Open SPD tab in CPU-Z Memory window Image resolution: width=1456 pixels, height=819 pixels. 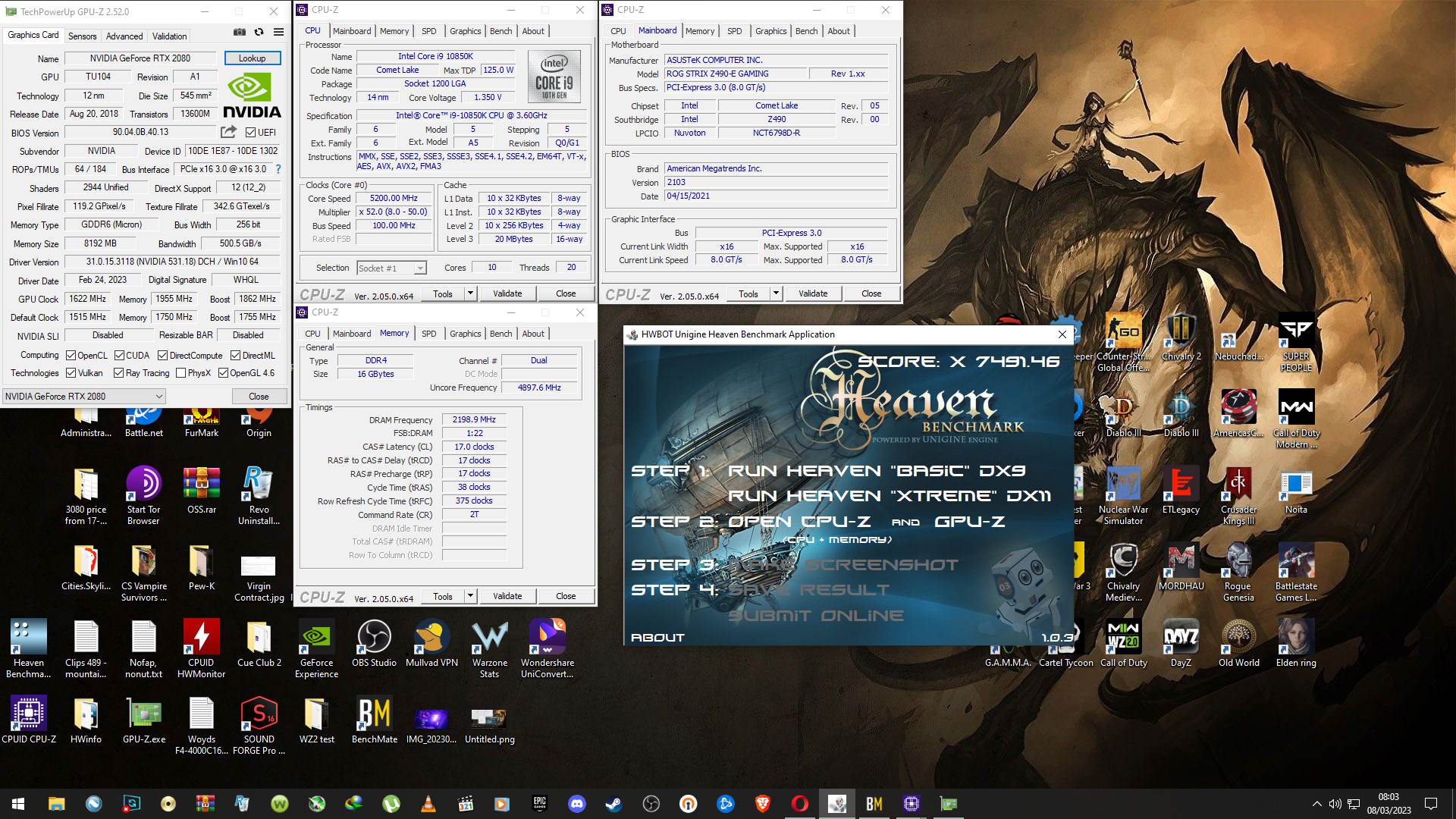tap(428, 334)
